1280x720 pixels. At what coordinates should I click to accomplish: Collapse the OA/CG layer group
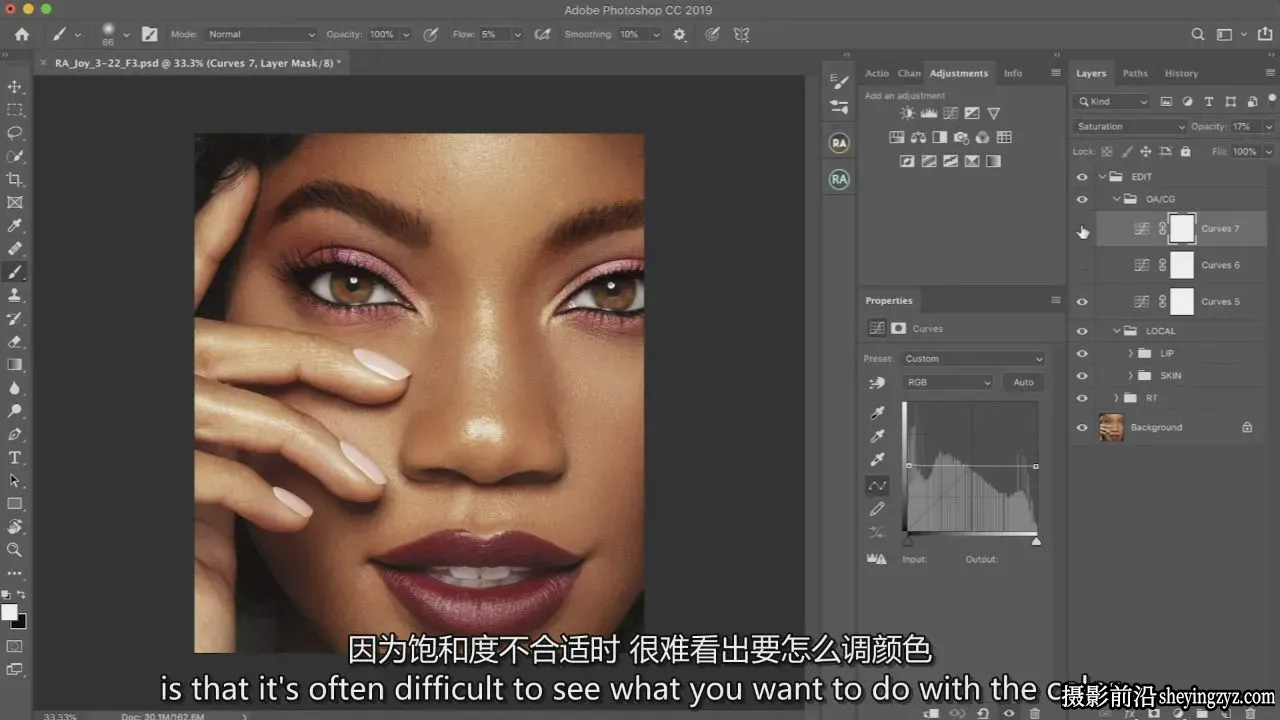pyautogui.click(x=1116, y=199)
